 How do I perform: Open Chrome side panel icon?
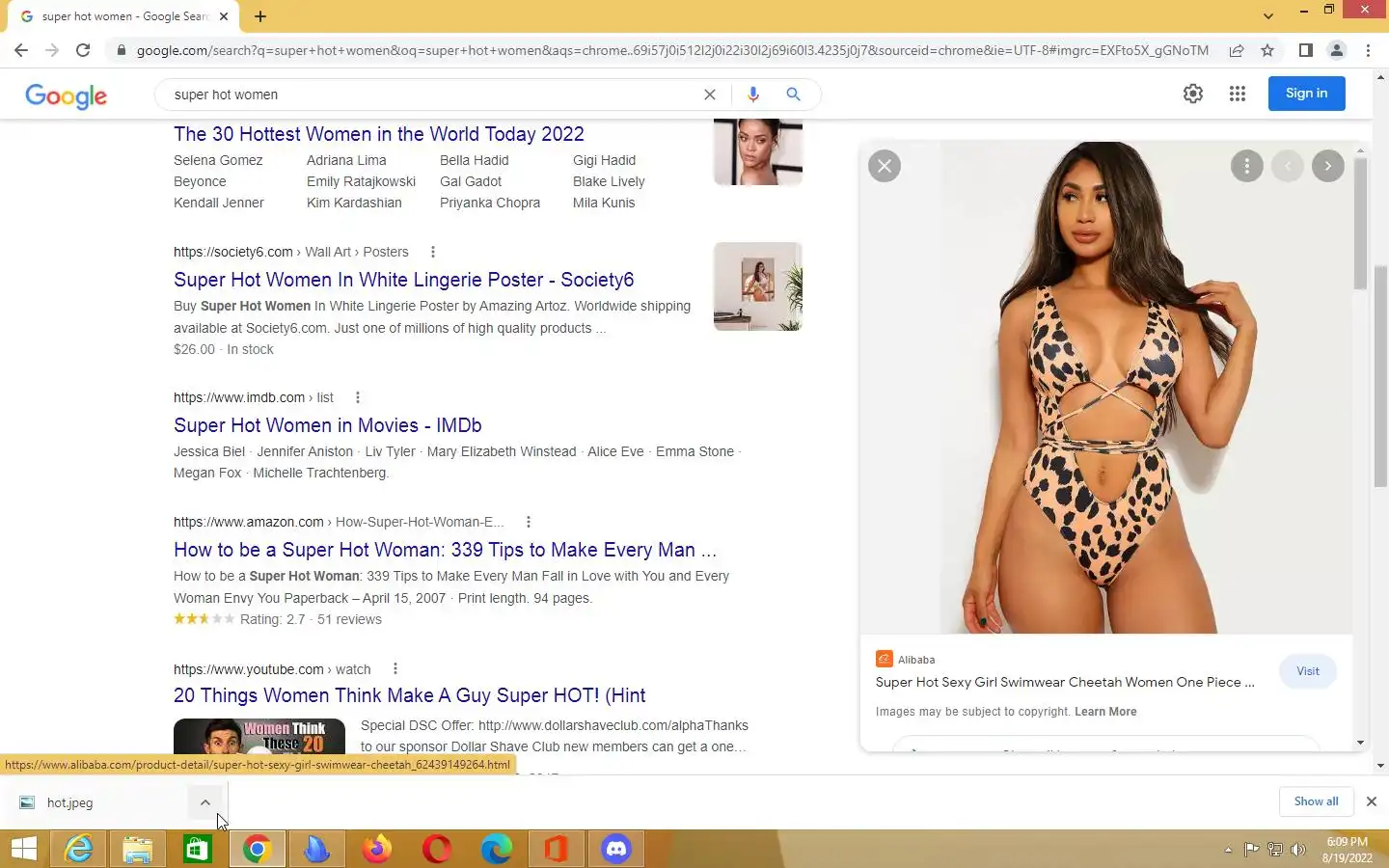coord(1305,50)
